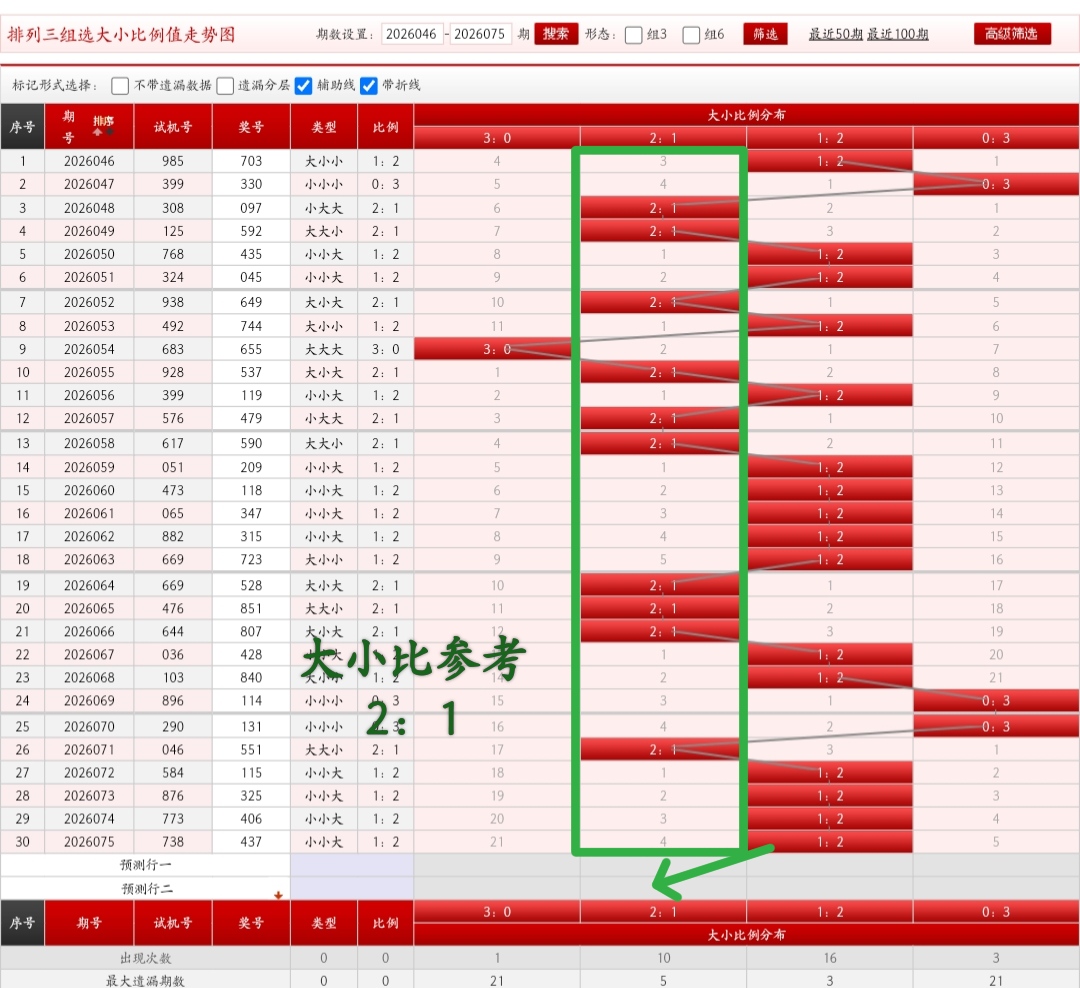Click the 2:1 cell for period 2026066
Viewport: 1080px width, 988px height.
(661, 630)
